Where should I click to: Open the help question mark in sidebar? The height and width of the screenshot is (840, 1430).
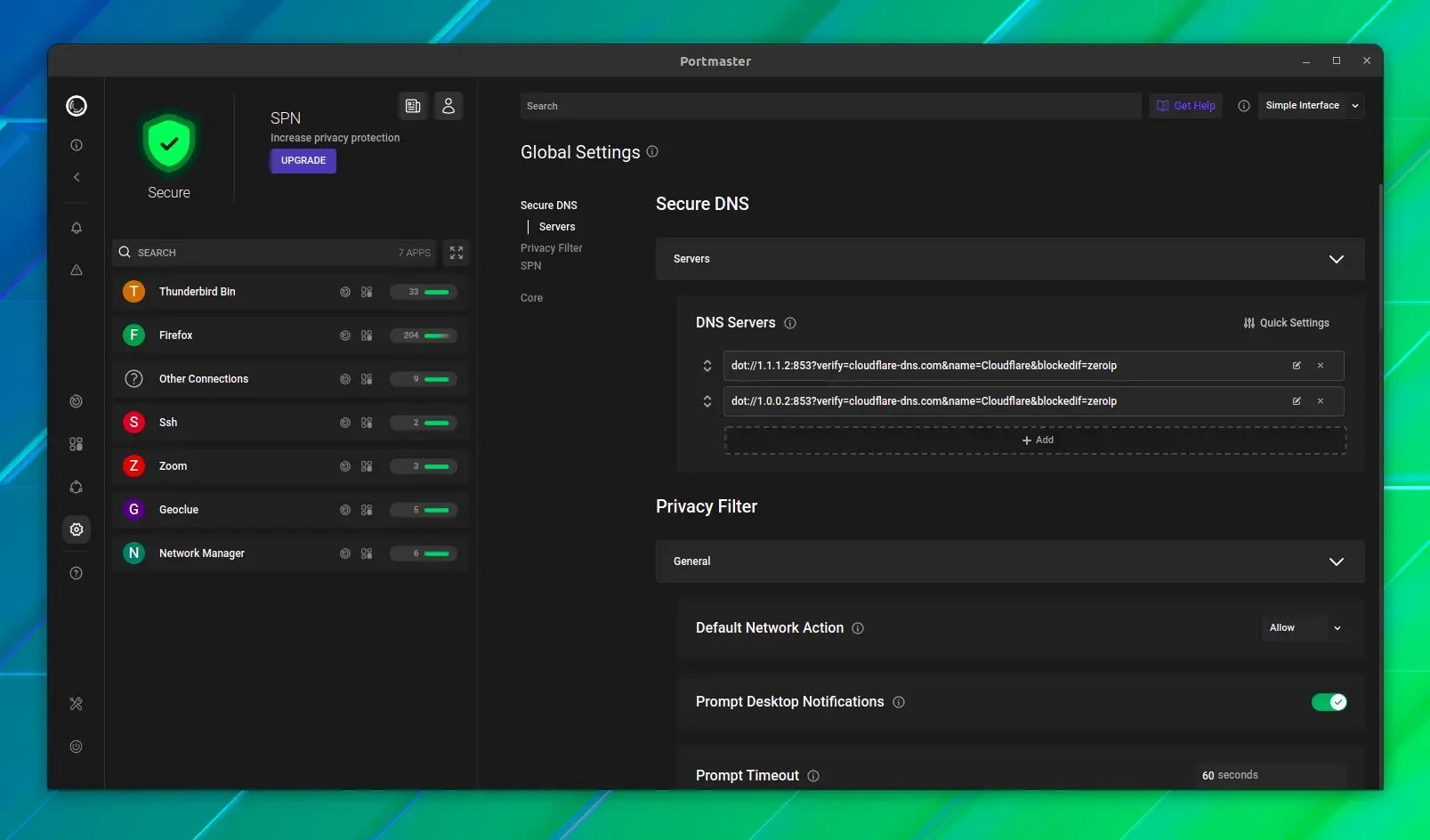click(x=77, y=573)
